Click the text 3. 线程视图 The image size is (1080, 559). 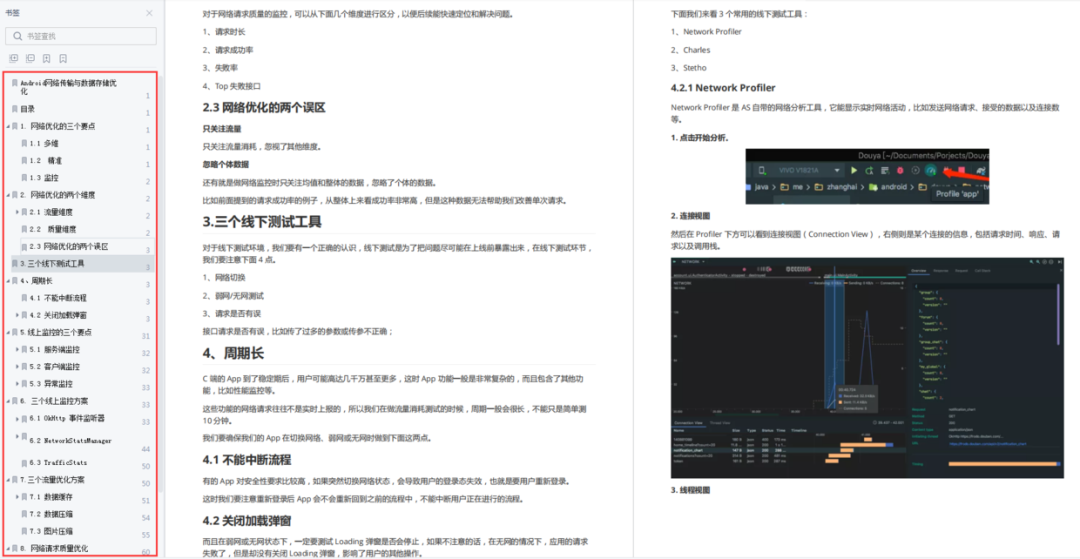click(690, 489)
